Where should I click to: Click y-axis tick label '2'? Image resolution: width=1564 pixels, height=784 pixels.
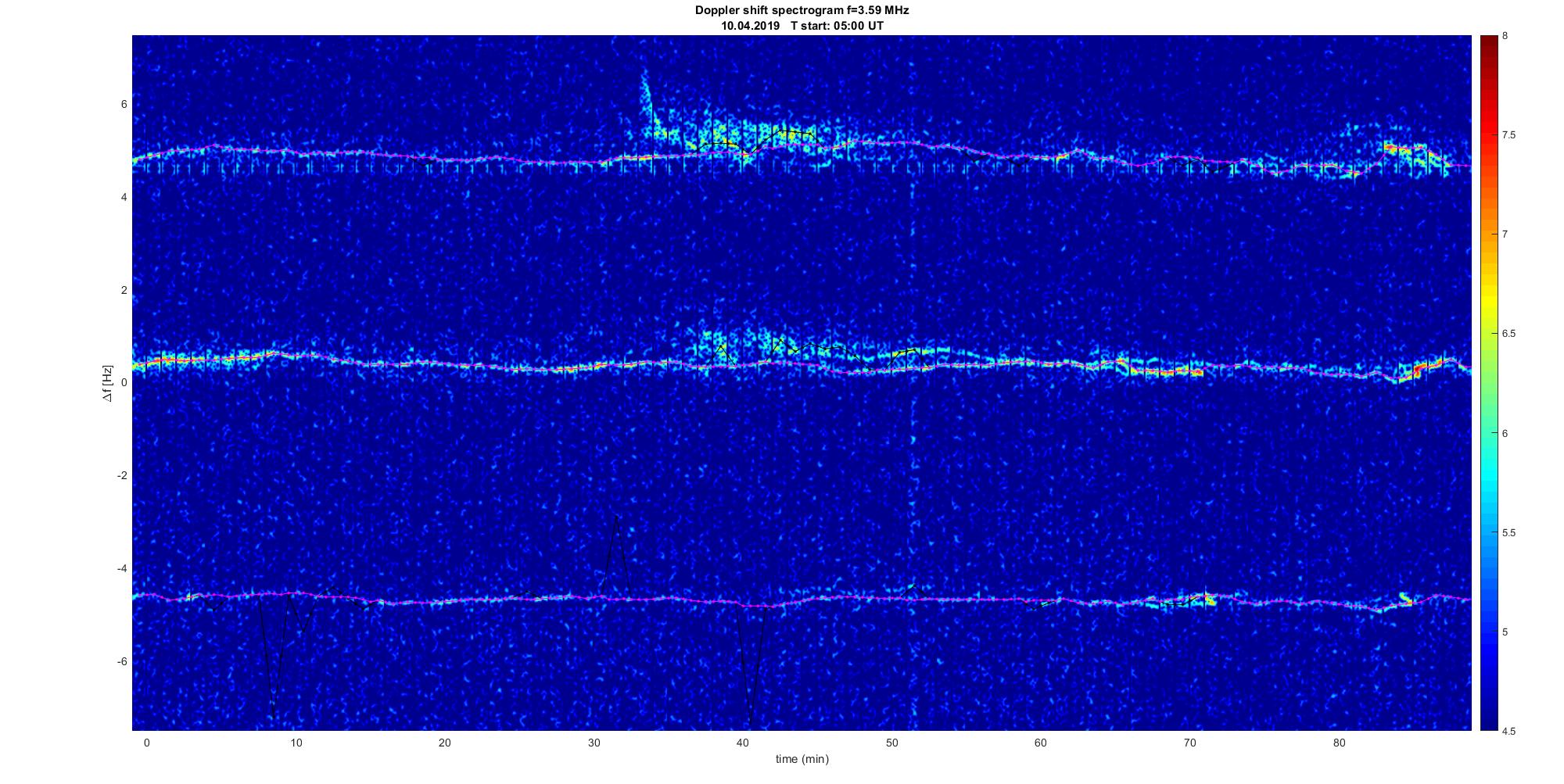tap(124, 291)
